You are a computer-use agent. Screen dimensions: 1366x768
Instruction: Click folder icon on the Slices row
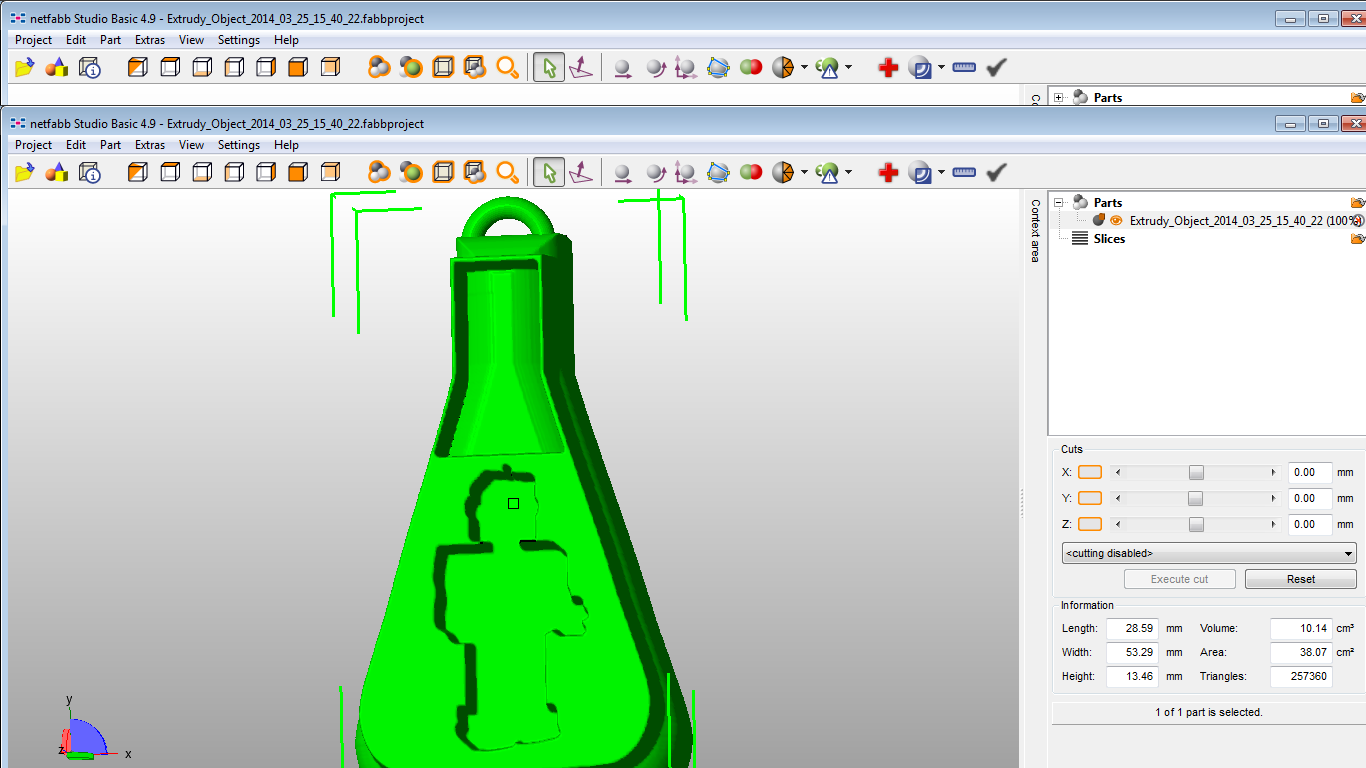pyautogui.click(x=1357, y=238)
